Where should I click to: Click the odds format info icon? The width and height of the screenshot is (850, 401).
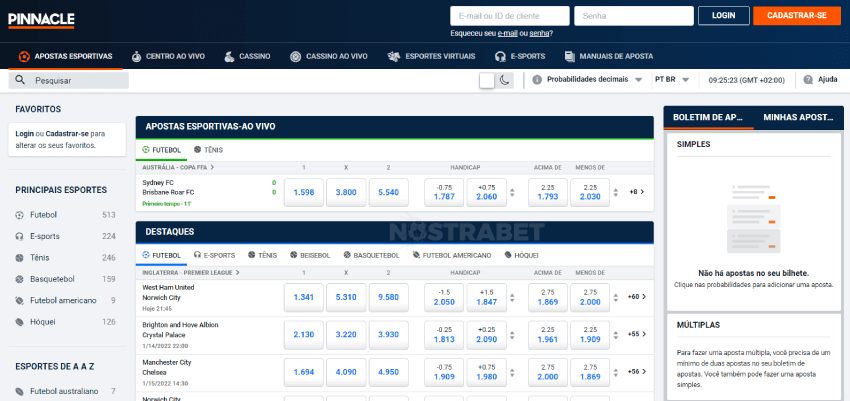point(537,80)
